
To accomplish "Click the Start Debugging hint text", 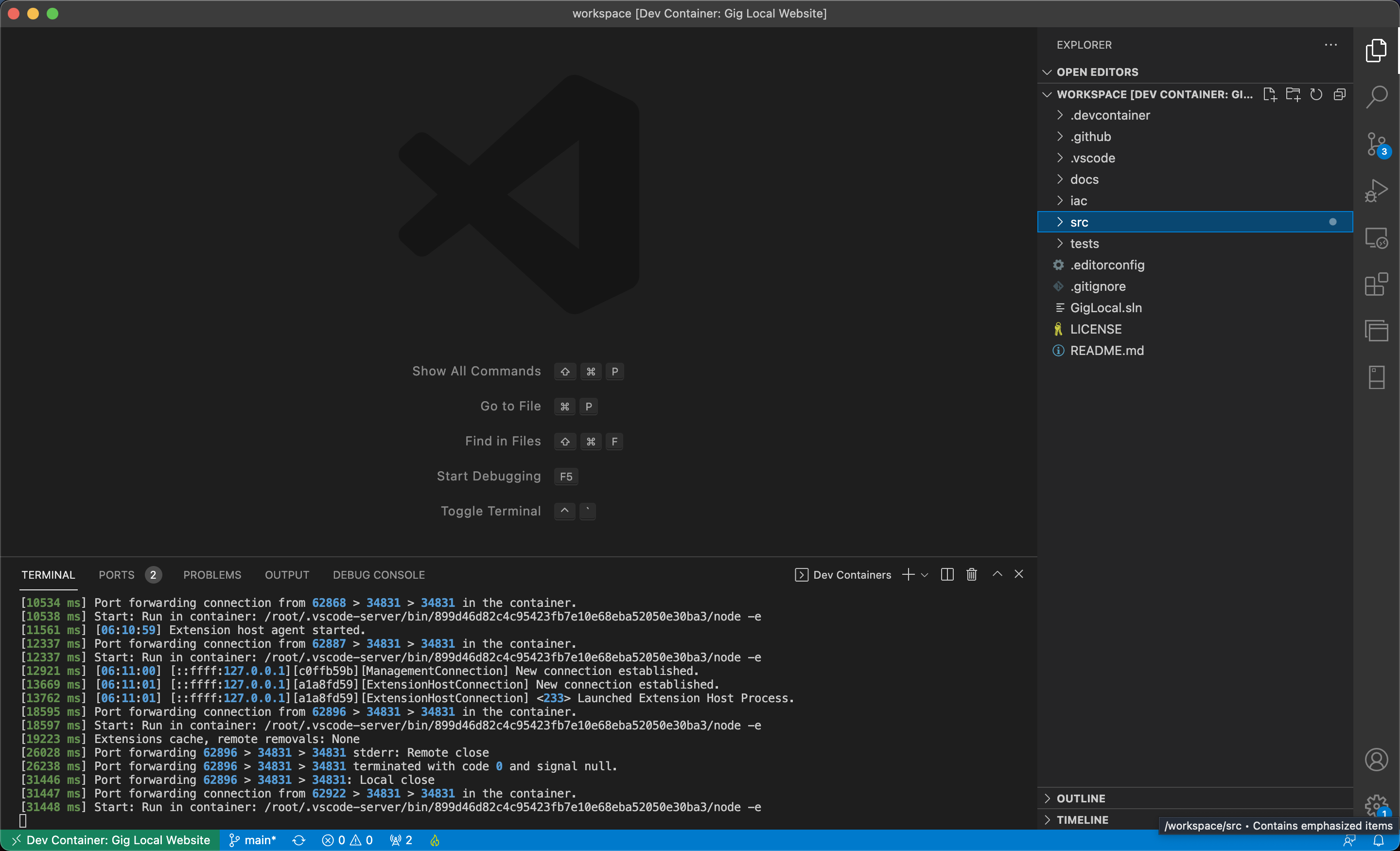I will [489, 476].
